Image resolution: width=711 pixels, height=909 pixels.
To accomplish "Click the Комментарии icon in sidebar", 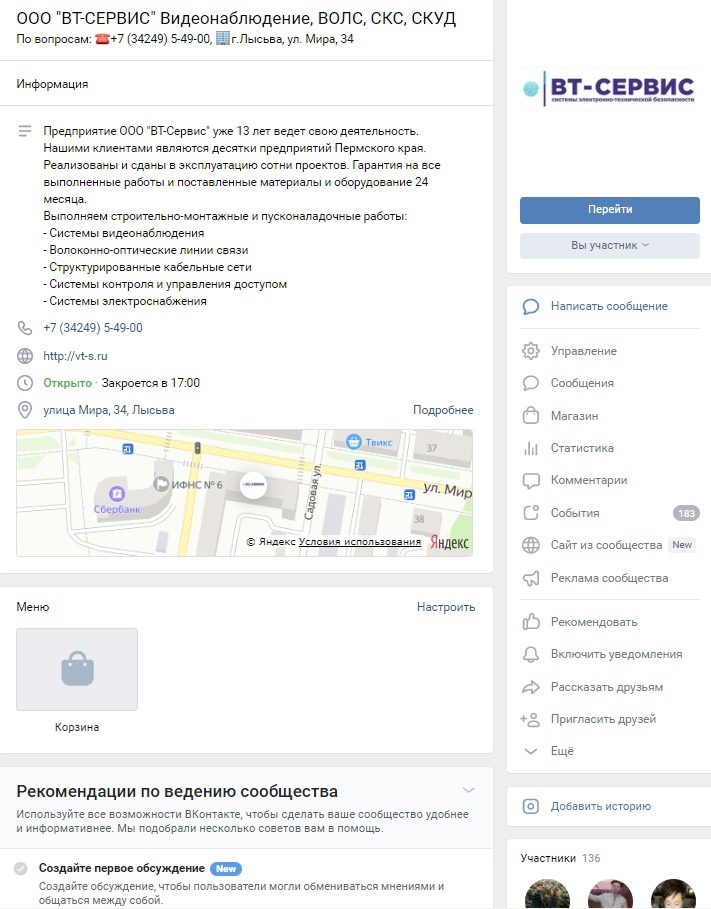I will tap(531, 481).
